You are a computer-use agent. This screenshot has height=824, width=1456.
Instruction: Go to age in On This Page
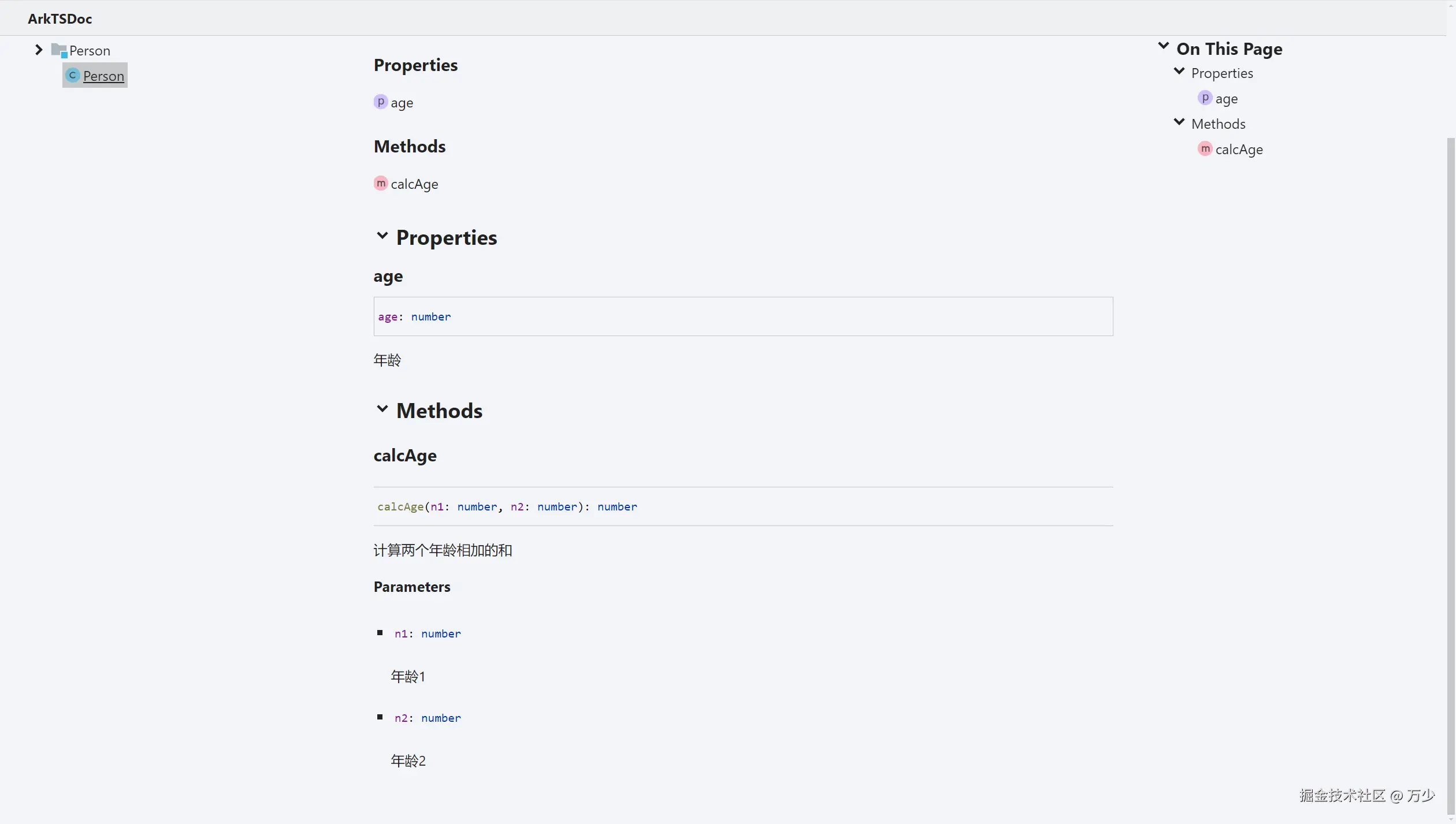[1226, 99]
